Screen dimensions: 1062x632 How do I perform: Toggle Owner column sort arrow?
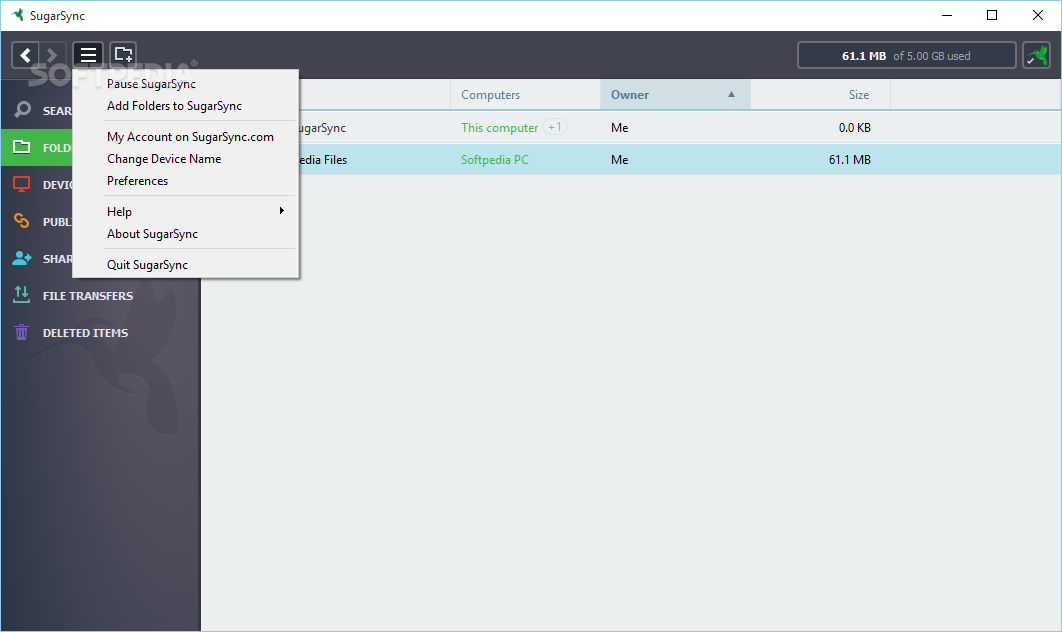coord(731,94)
